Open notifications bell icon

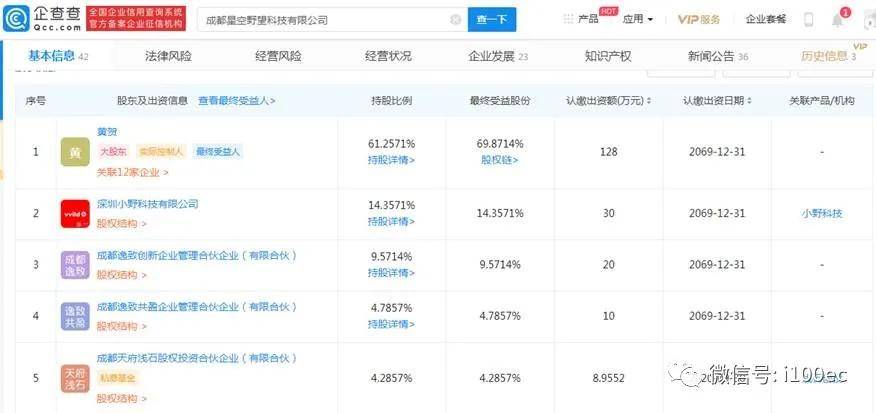tap(837, 21)
